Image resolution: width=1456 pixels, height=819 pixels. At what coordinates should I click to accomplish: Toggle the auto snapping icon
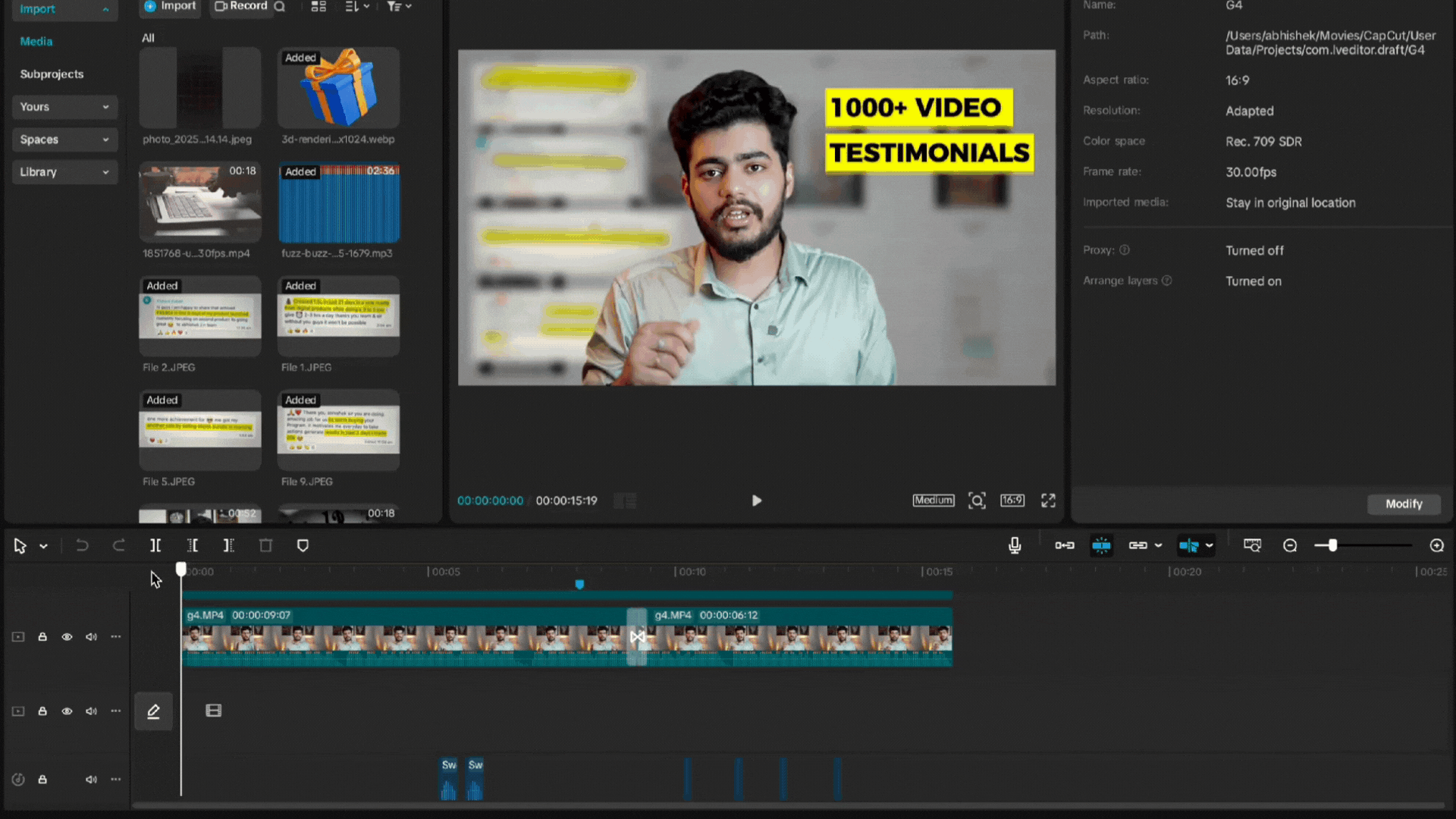pyautogui.click(x=1101, y=546)
